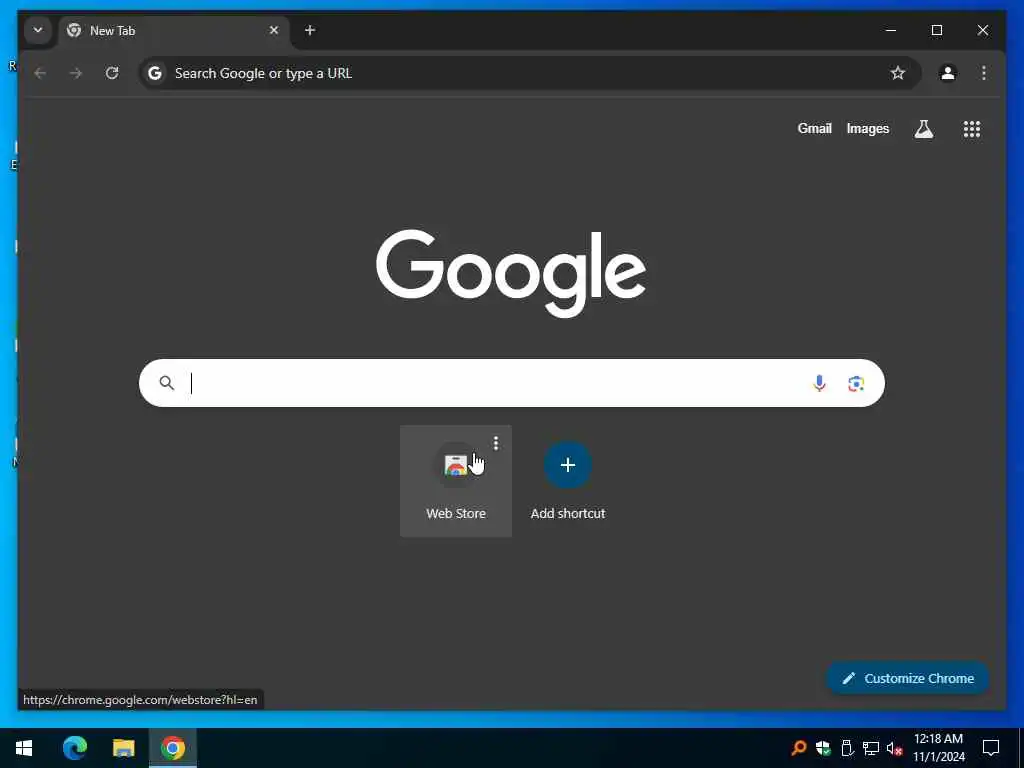
Task: Open more actions for Web Store shortcut
Action: pos(496,443)
